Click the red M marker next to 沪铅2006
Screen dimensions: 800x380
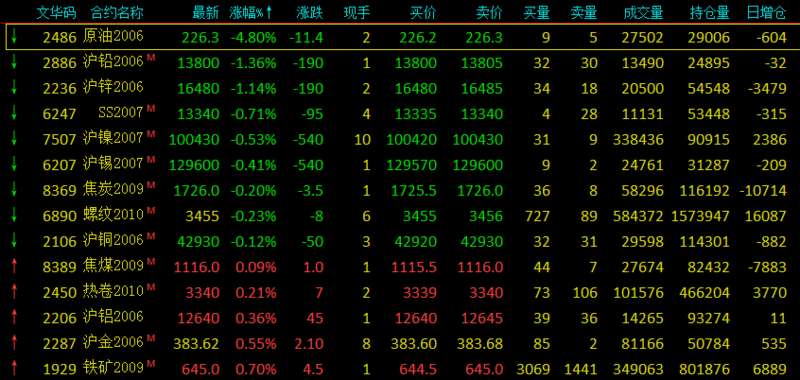151,59
